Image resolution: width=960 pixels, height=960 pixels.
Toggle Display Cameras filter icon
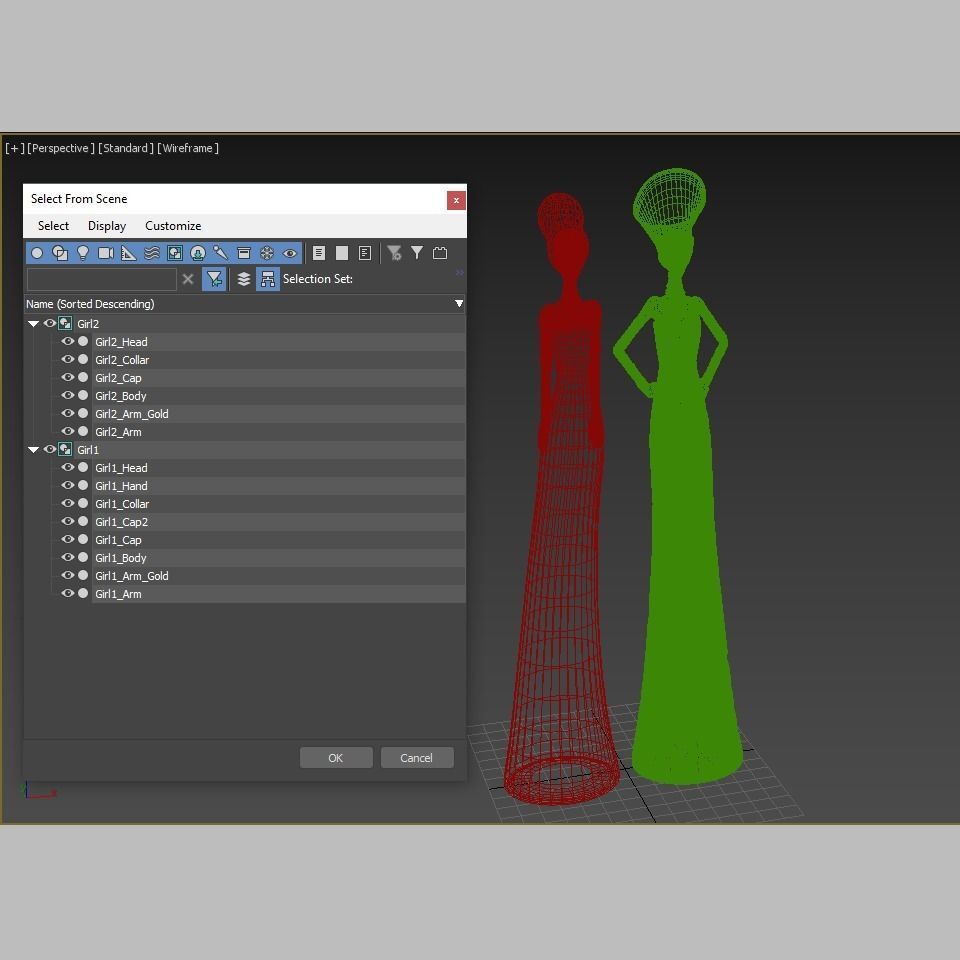pos(106,253)
